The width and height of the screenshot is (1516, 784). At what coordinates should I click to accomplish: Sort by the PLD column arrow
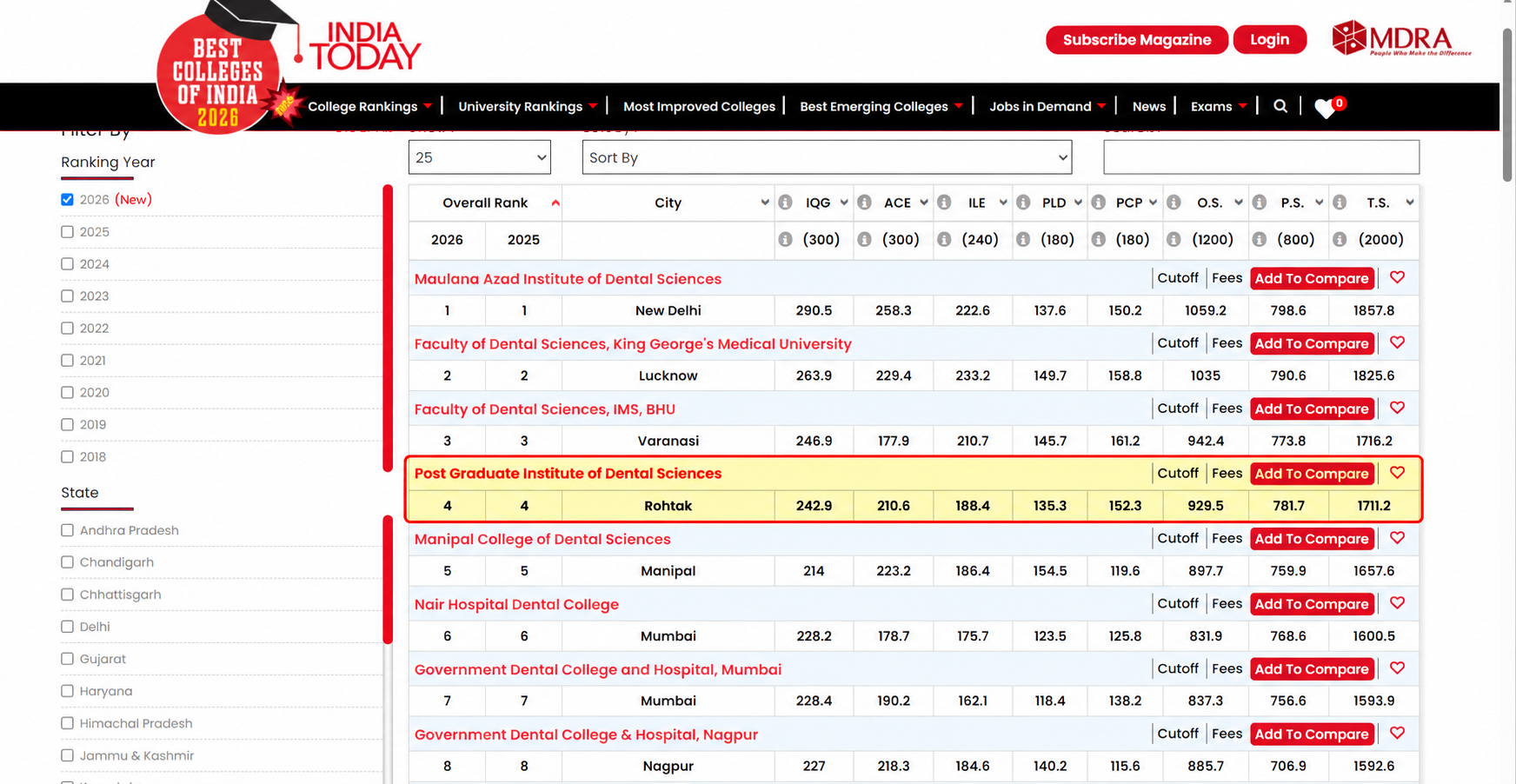[x=1078, y=203]
